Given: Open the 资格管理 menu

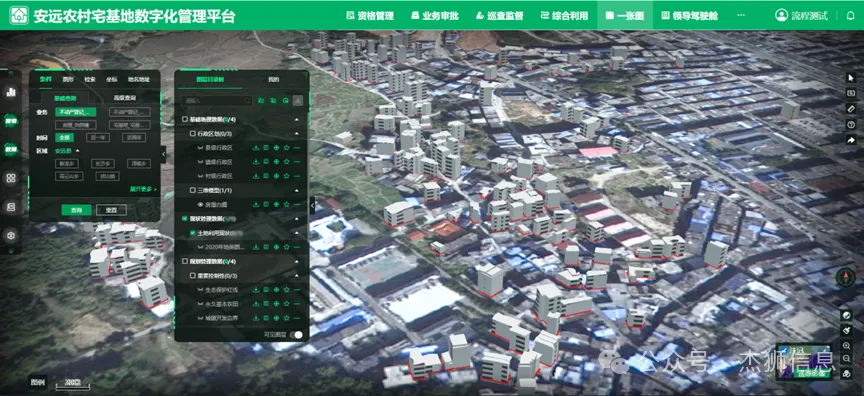Looking at the screenshot, I should click(370, 15).
